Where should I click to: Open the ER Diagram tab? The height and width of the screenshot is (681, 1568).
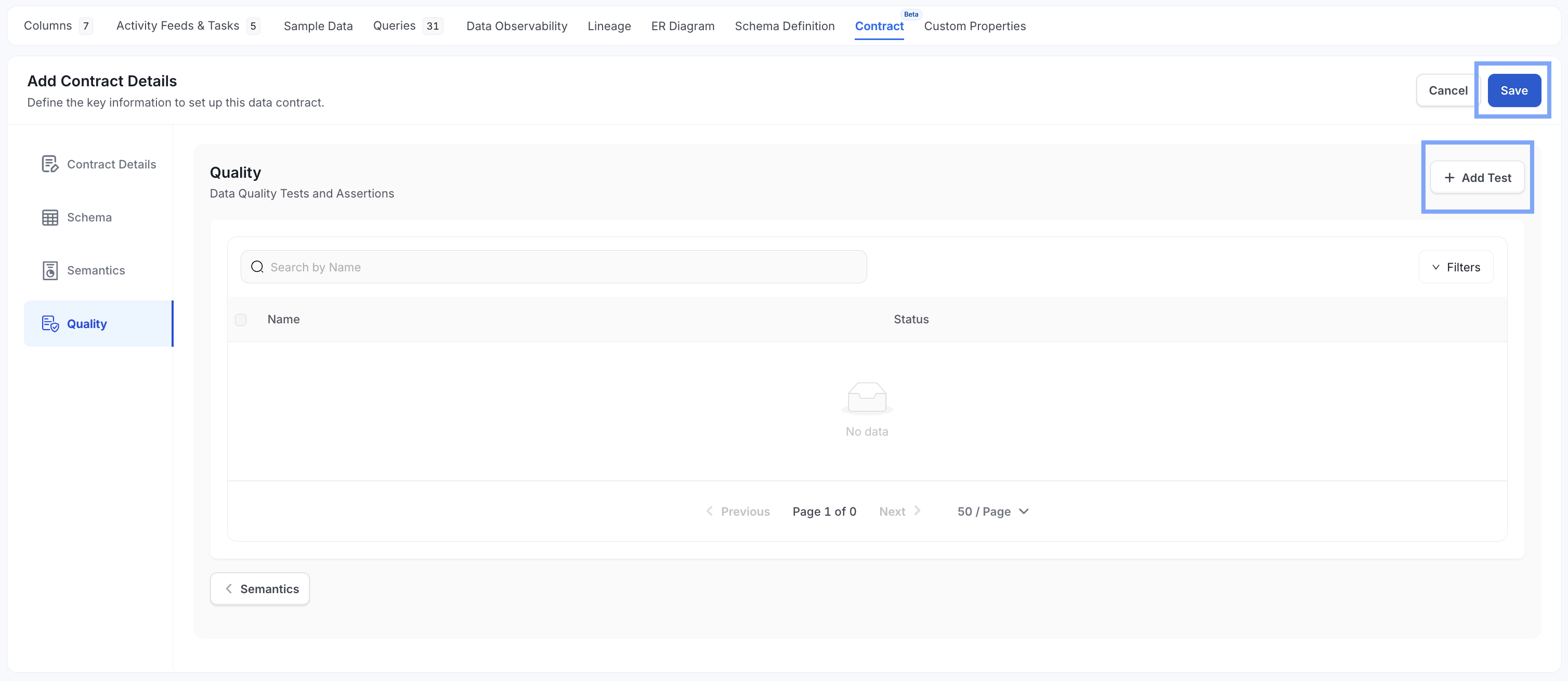pyautogui.click(x=682, y=25)
